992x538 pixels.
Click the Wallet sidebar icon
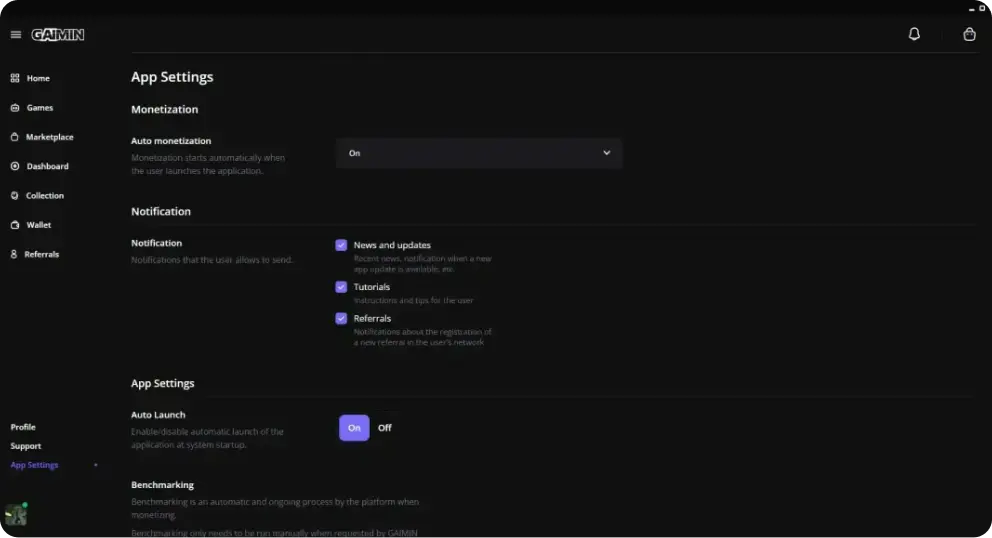click(15, 225)
